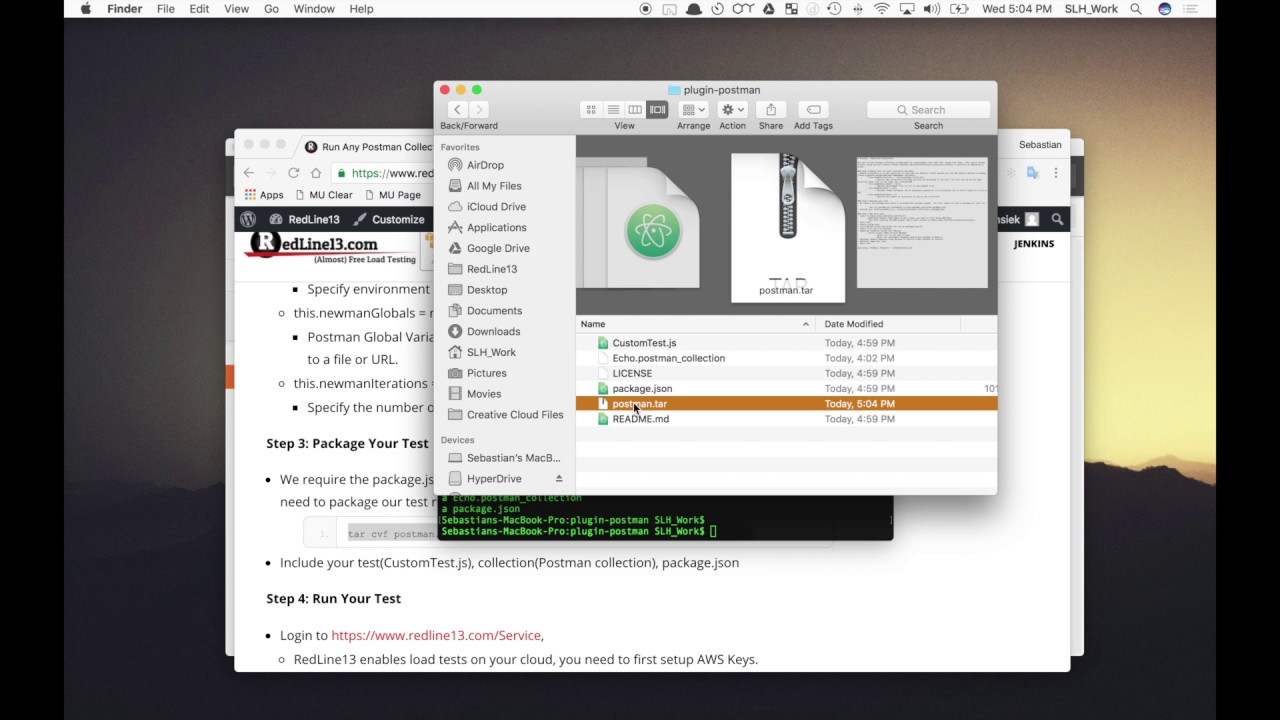Open Siri from the menu bar

tap(1164, 9)
